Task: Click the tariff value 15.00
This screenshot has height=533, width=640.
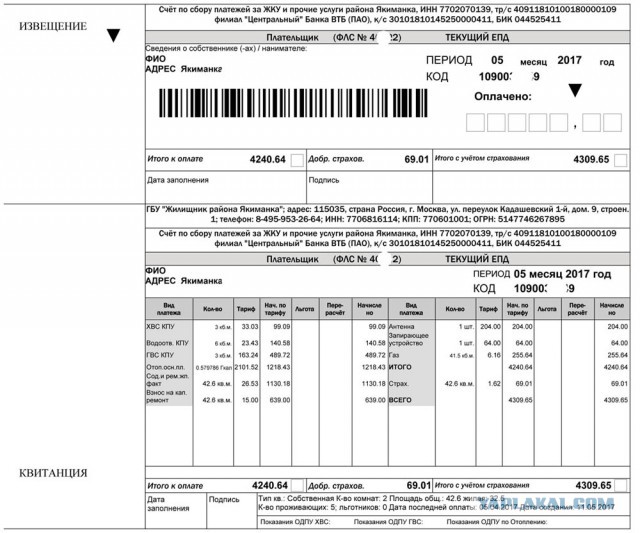Action: point(250,400)
